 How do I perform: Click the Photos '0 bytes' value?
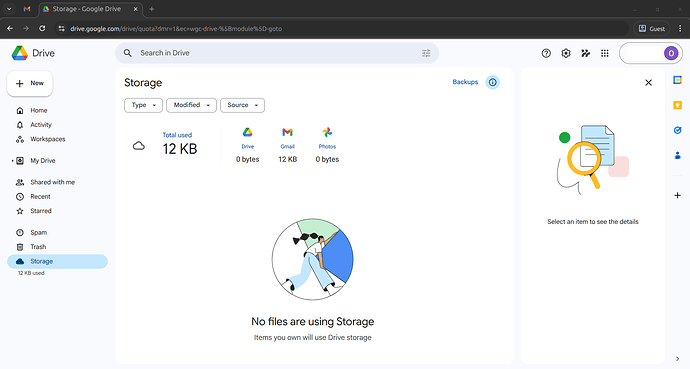click(327, 159)
